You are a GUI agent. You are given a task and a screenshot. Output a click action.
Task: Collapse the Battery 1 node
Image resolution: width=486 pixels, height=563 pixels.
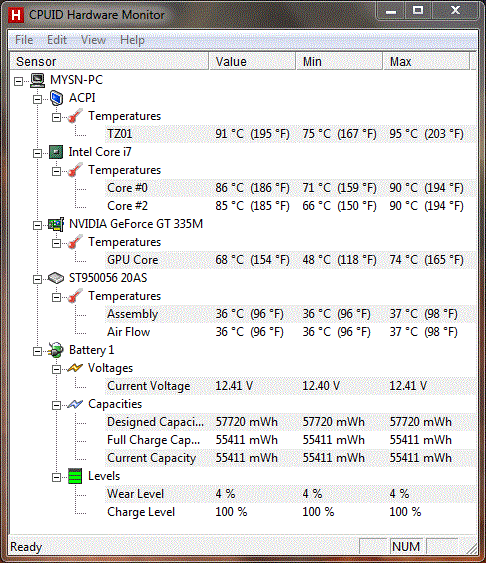point(37,352)
